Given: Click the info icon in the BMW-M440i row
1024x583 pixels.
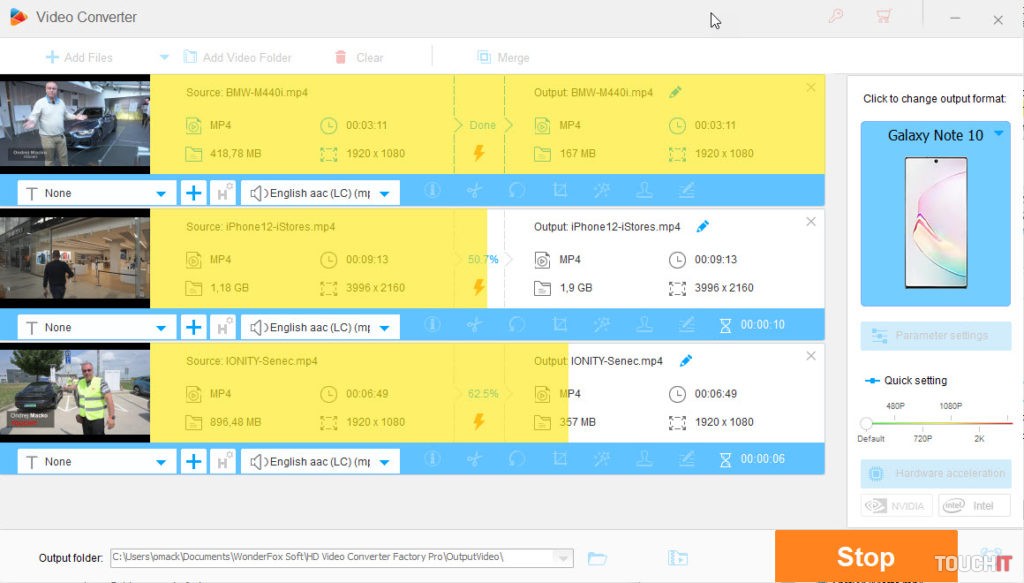Looking at the screenshot, I should [x=433, y=191].
